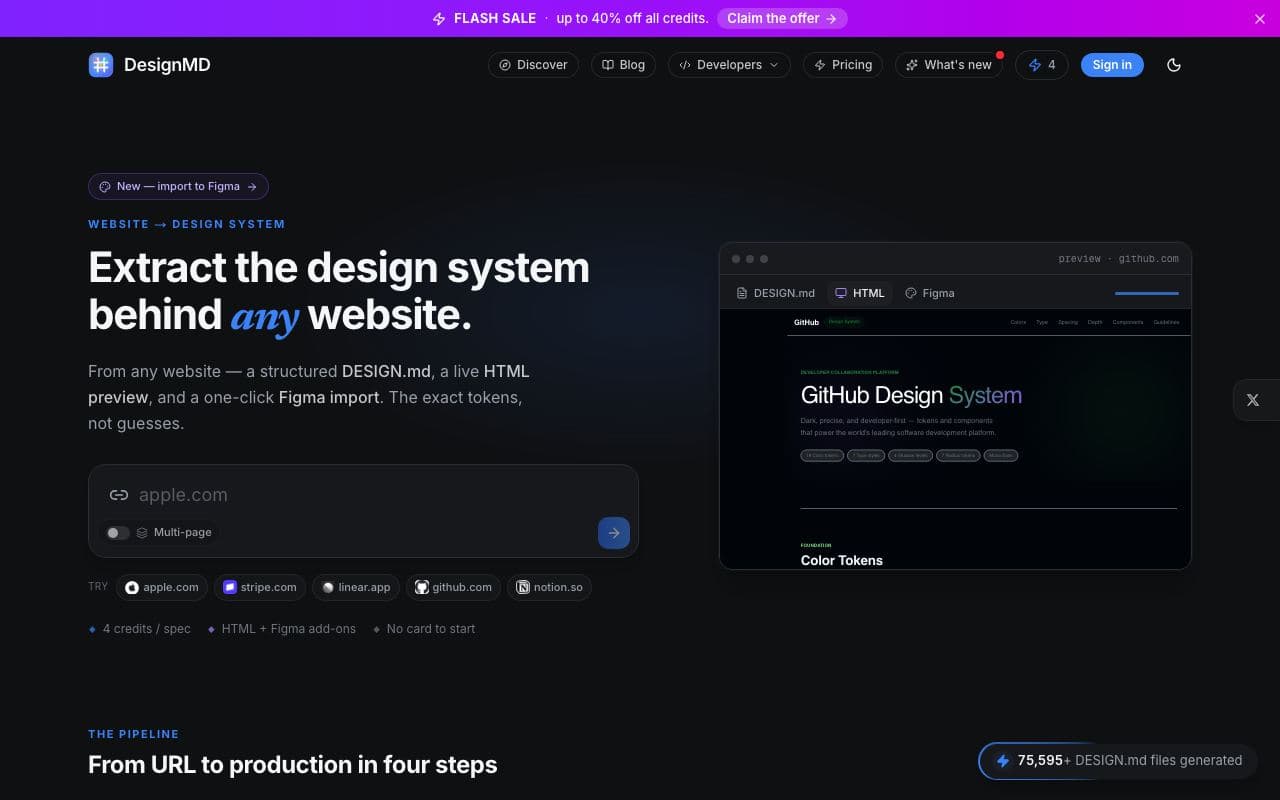Screen dimensions: 1280x800
Task: Try the stripe.com example chip
Action: pos(260,587)
